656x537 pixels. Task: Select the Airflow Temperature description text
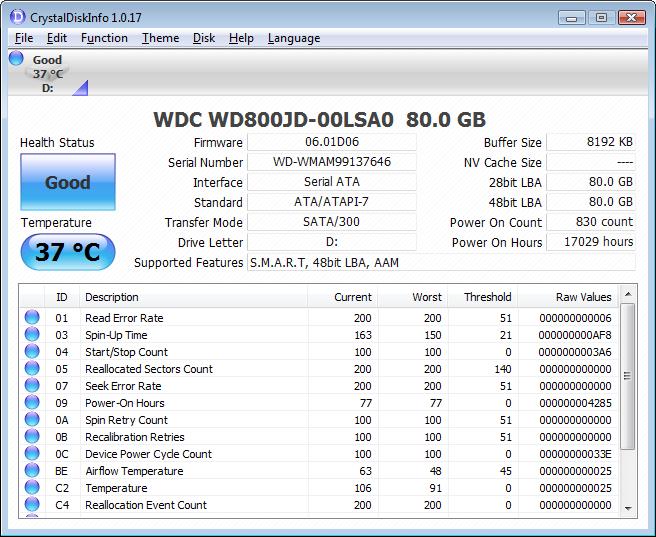(134, 471)
